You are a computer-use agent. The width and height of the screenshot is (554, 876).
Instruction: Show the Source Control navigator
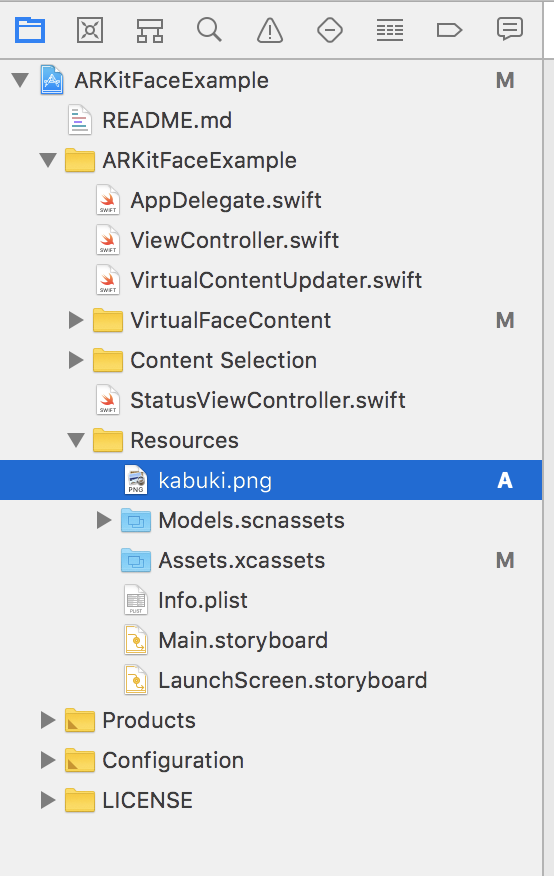coord(90,30)
